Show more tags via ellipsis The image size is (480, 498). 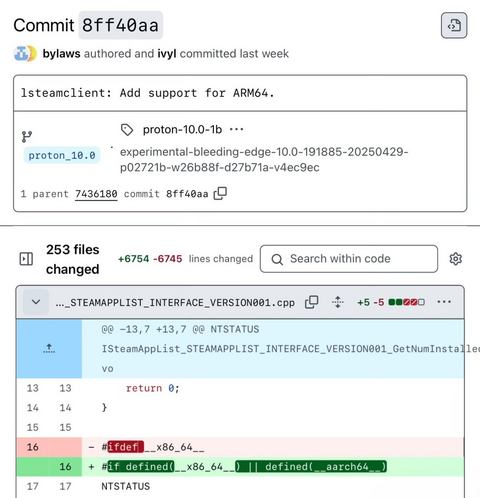[236, 129]
